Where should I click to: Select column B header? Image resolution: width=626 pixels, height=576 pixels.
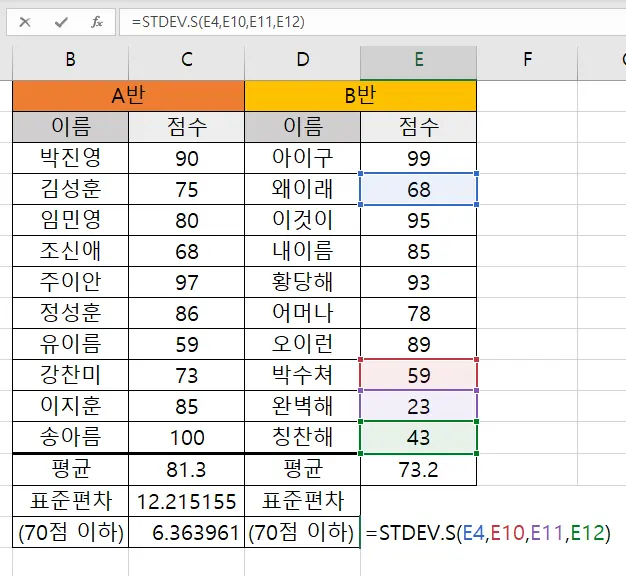[x=71, y=60]
